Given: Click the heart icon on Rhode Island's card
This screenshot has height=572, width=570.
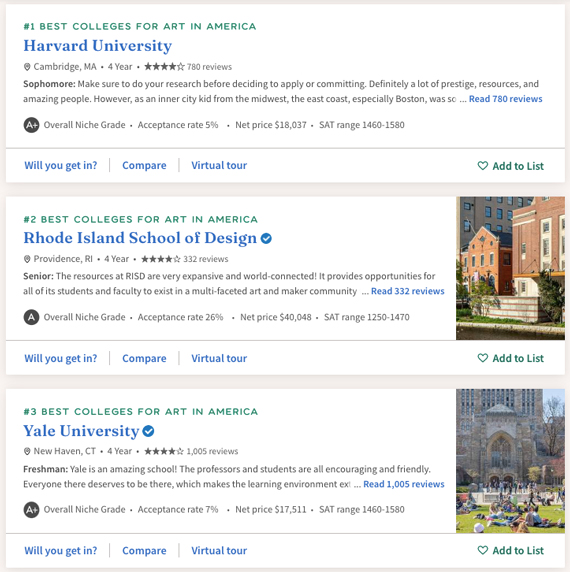Looking at the screenshot, I should coord(482,358).
